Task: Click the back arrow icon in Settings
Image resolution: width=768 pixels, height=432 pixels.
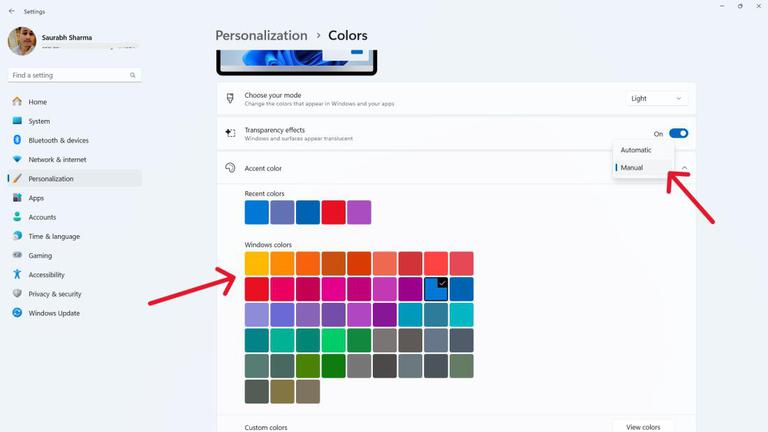Action: (12, 11)
